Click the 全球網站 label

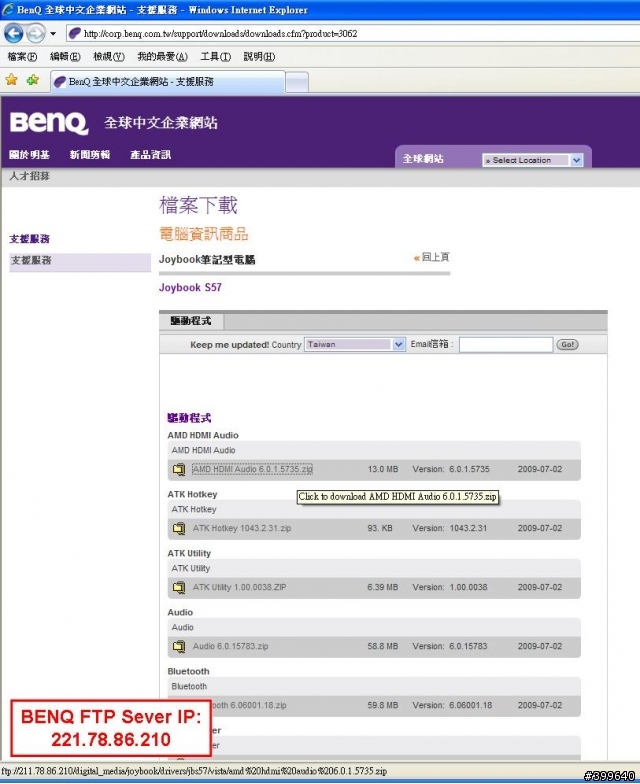[x=423, y=159]
